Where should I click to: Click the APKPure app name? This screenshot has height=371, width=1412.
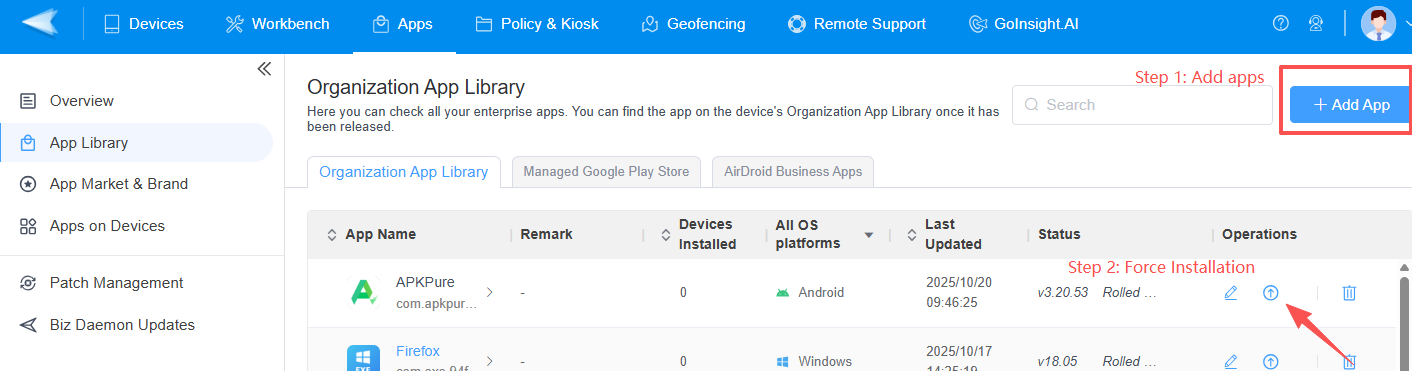tap(425, 282)
